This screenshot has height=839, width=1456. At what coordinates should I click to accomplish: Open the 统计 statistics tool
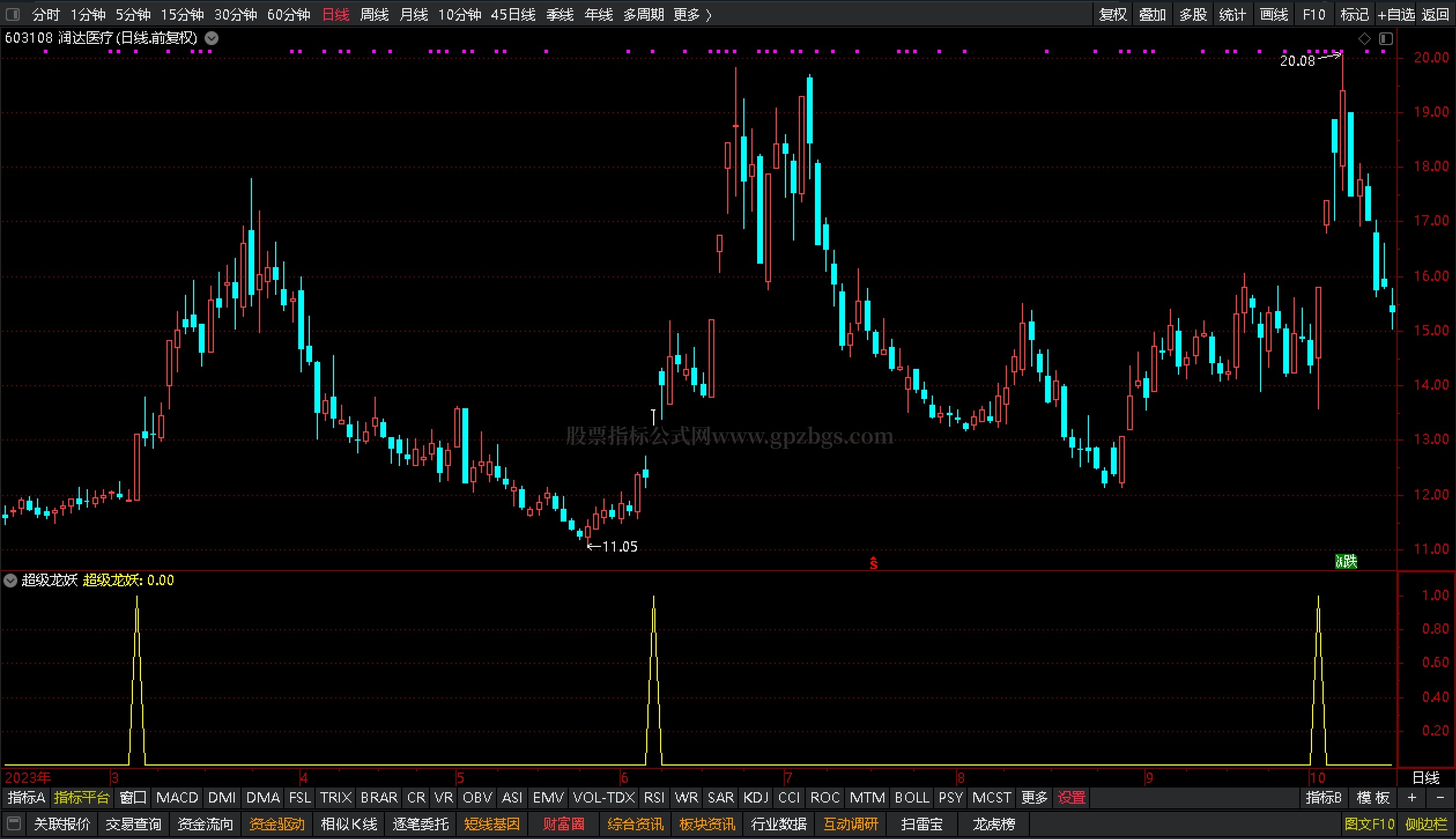(x=1232, y=14)
